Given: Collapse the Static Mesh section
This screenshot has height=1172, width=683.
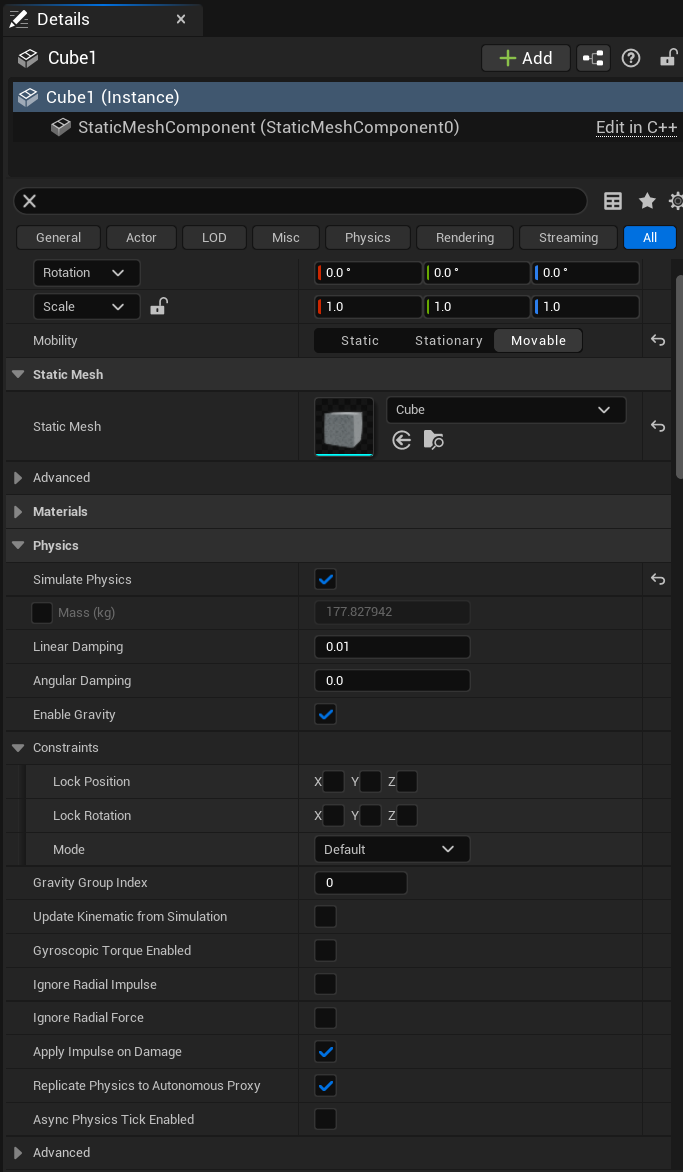Looking at the screenshot, I should coord(19,374).
